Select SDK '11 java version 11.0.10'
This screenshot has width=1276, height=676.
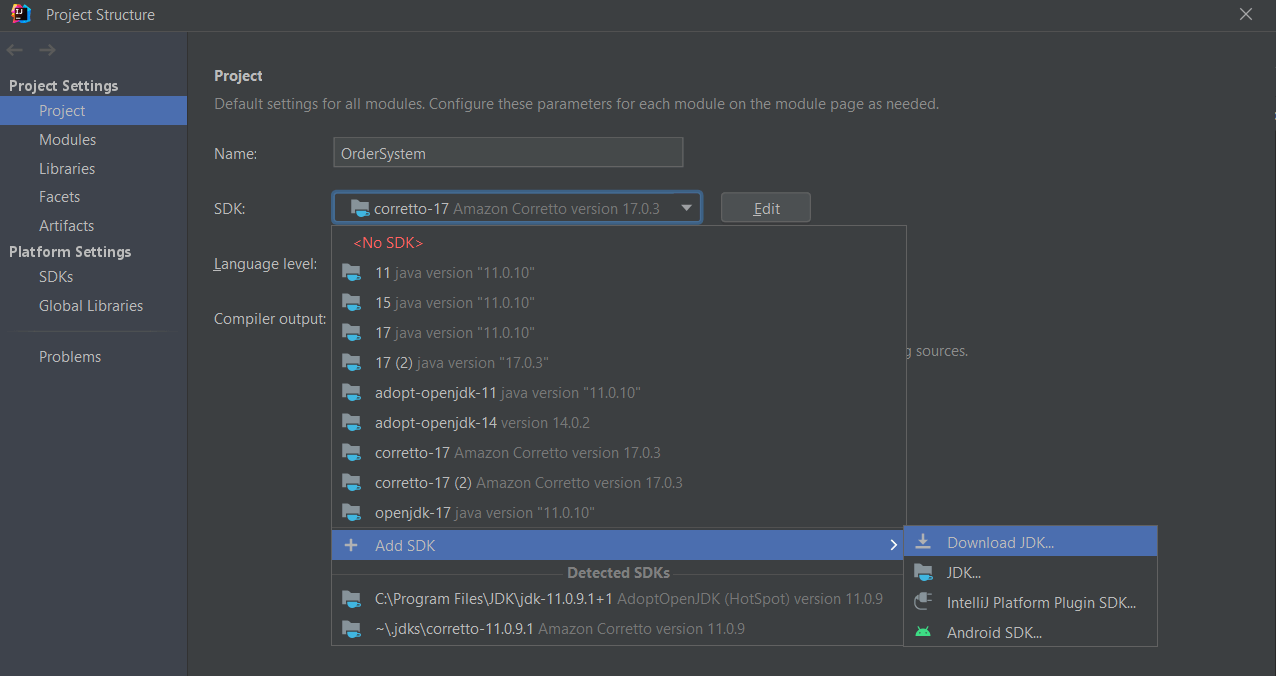[x=618, y=272]
